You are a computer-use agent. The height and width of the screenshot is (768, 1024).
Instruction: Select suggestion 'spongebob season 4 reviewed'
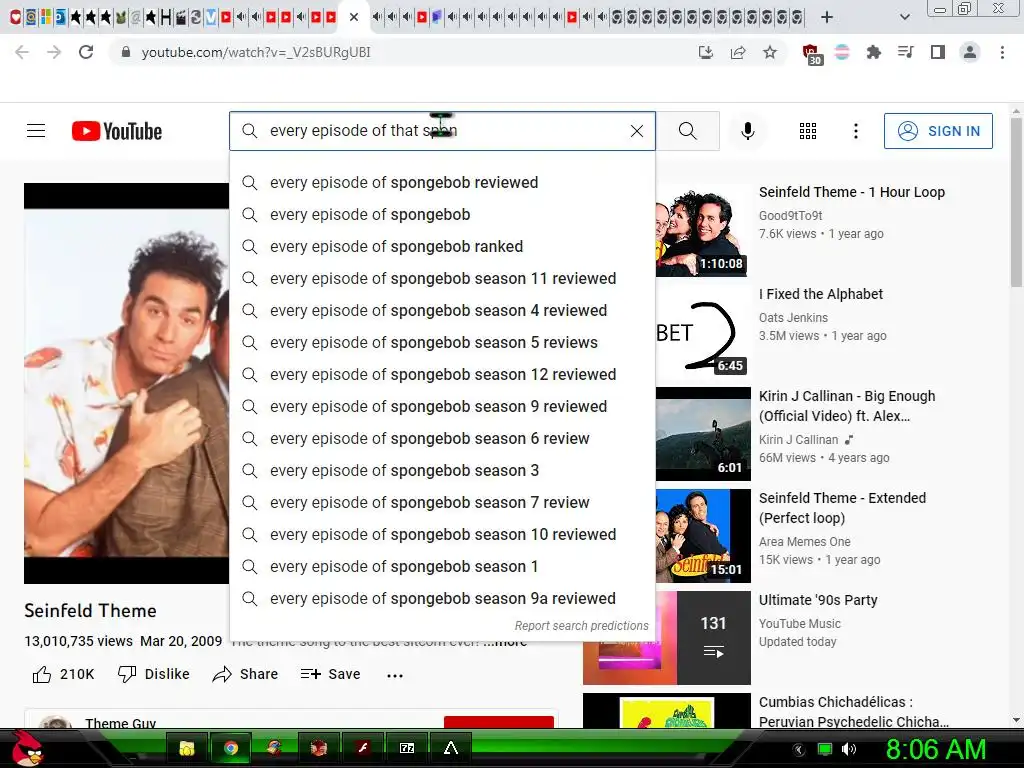click(442, 310)
